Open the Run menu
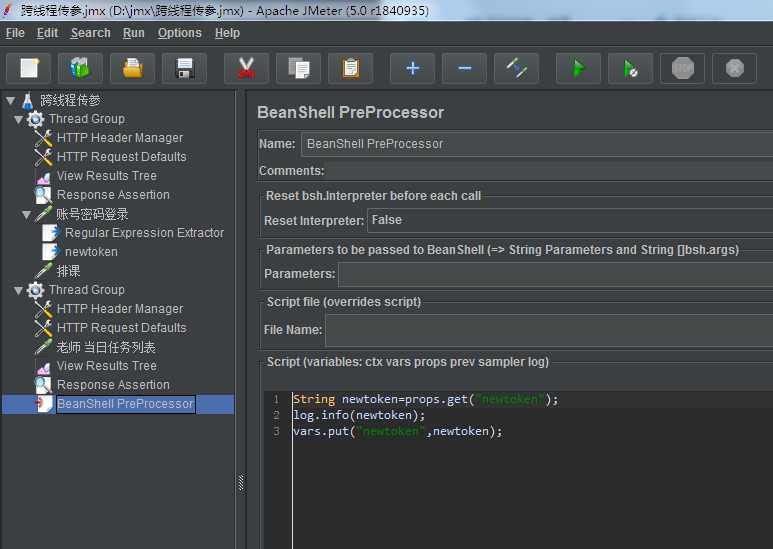The image size is (773, 549). [134, 33]
